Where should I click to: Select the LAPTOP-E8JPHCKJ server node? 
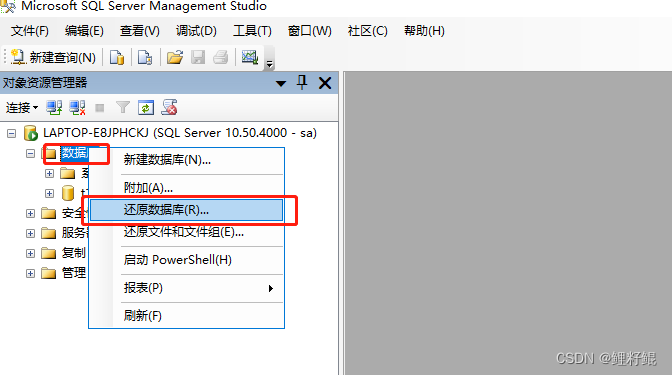click(x=180, y=133)
